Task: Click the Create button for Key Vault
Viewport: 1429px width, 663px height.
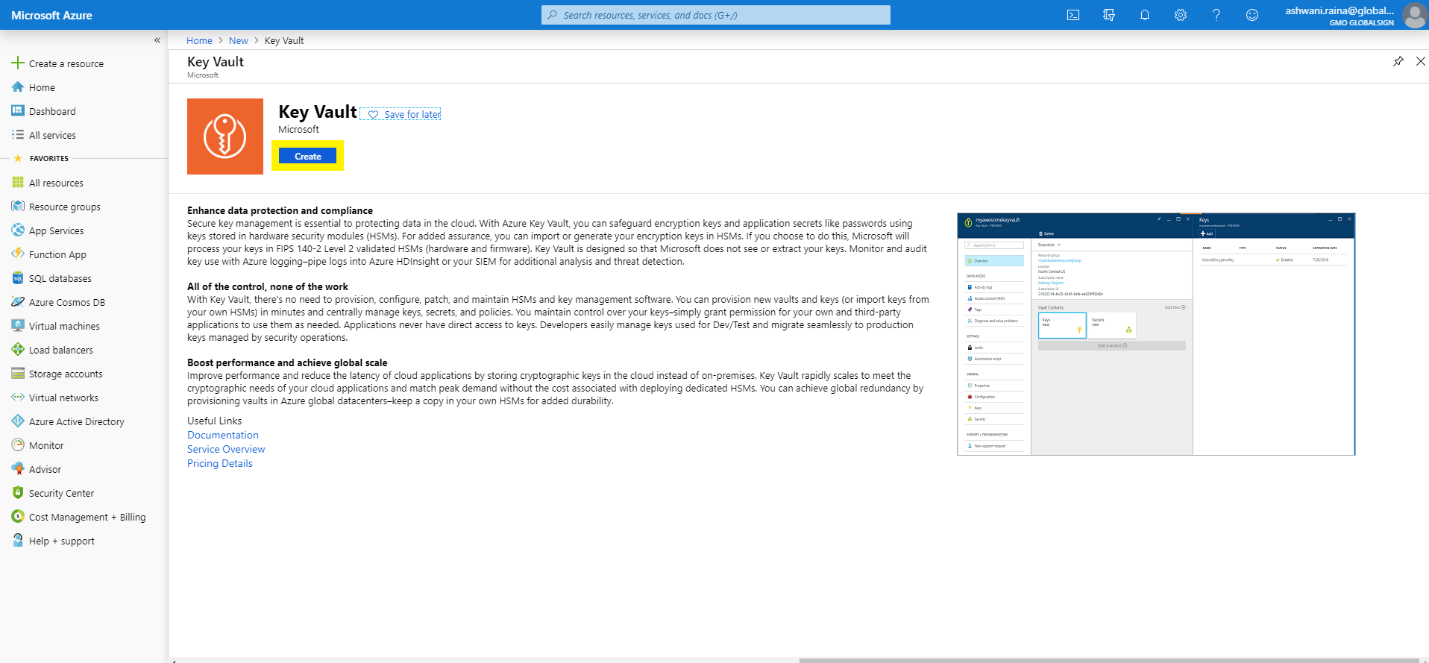Action: click(308, 156)
